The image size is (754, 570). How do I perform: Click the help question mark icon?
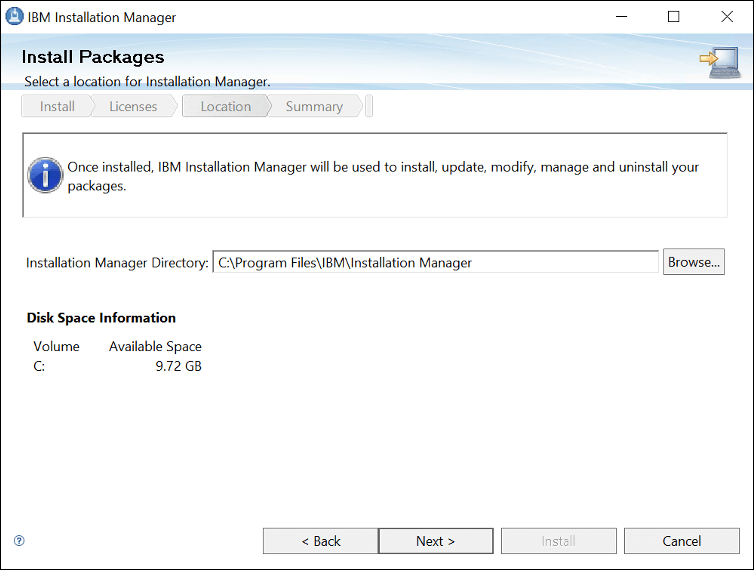point(19,541)
